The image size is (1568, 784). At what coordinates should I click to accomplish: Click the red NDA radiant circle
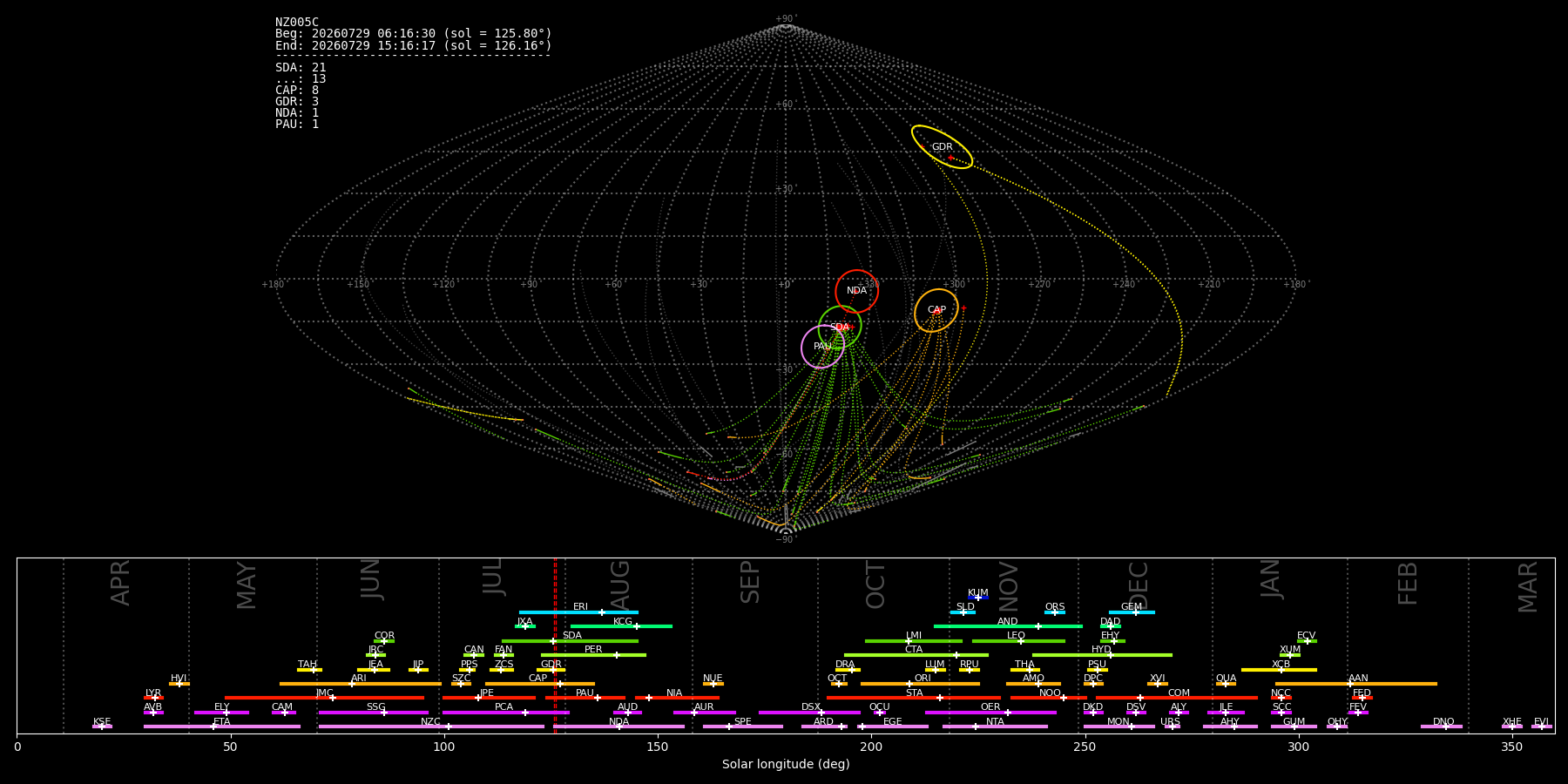[856, 291]
